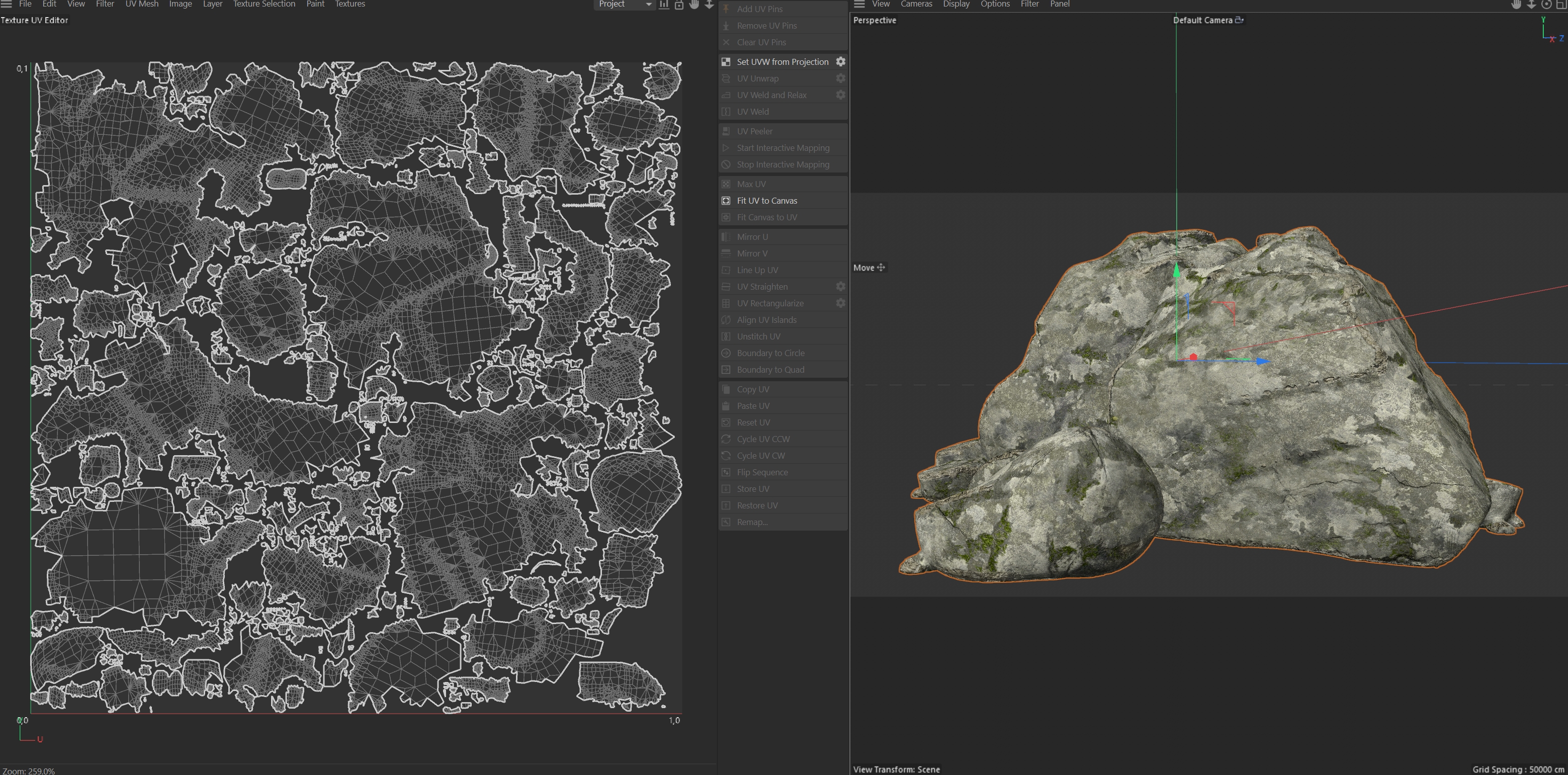Toggle the UV editor lock icon
Image resolution: width=1568 pixels, height=775 pixels.
[679, 4]
